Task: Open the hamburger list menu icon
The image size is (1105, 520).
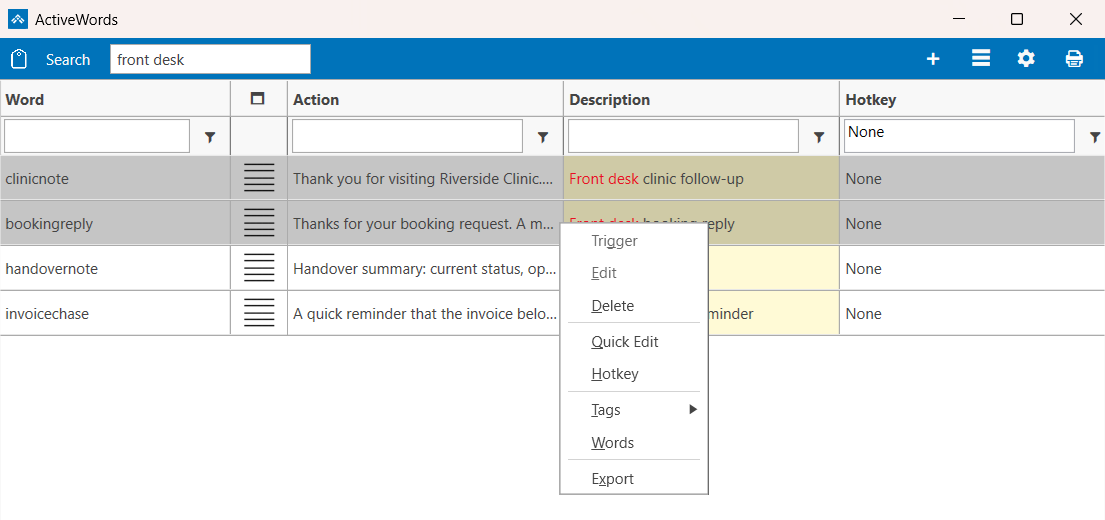Action: [x=981, y=58]
